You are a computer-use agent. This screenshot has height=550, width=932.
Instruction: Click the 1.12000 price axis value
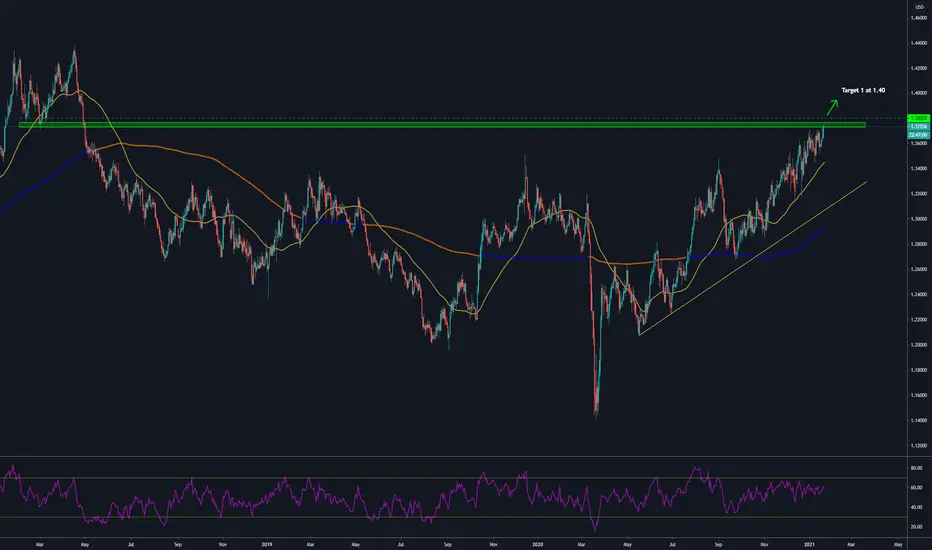point(919,445)
